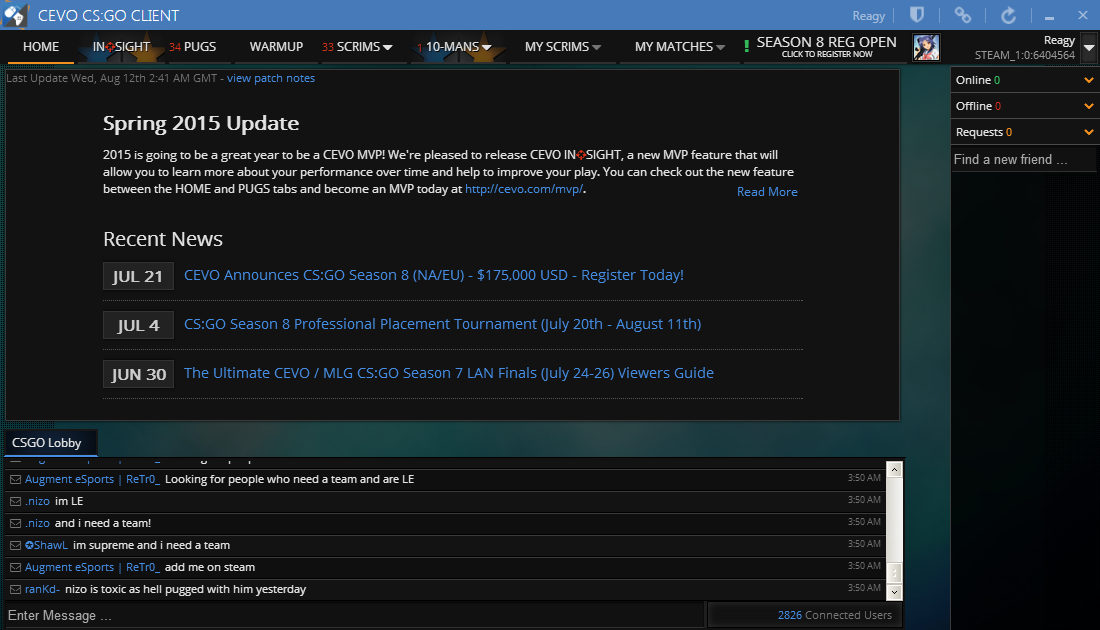The width and height of the screenshot is (1100, 630).
Task: Click Read More on Spring update
Action: (x=767, y=192)
